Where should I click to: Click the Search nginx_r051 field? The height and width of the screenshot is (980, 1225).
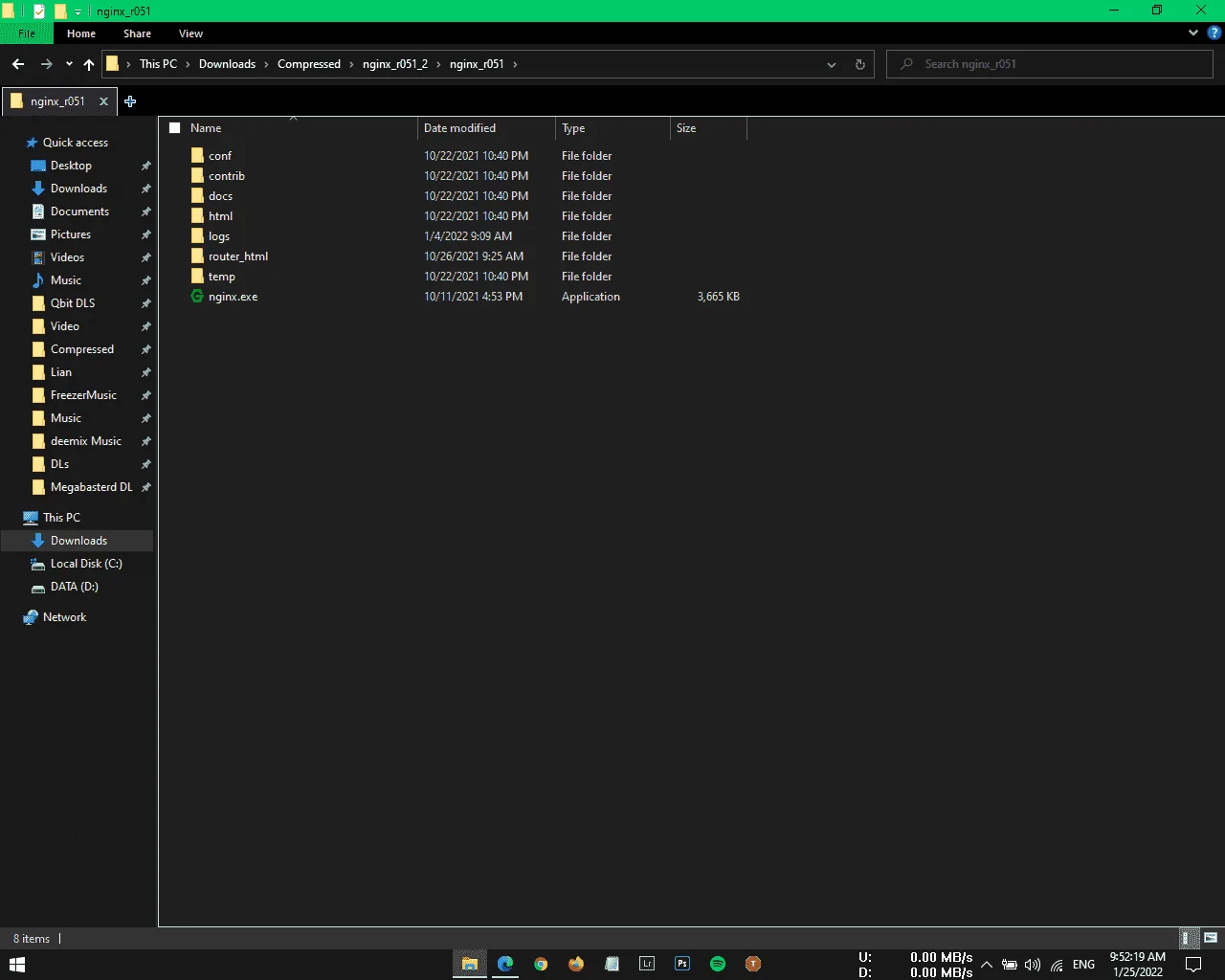(x=1050, y=64)
